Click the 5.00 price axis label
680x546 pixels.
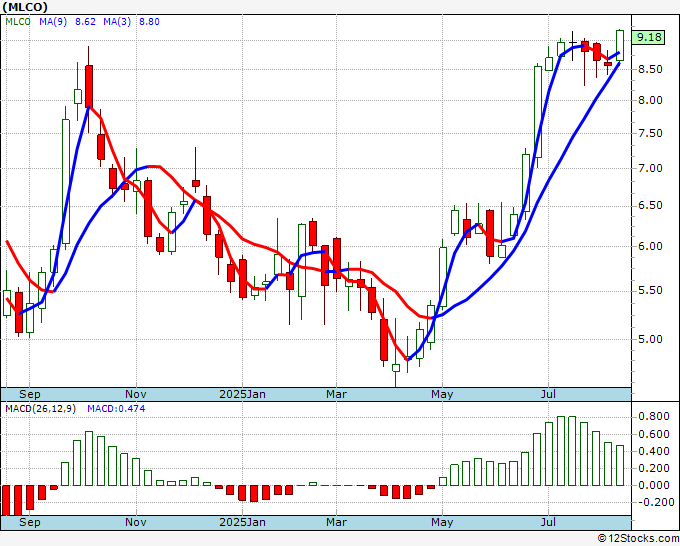point(650,339)
